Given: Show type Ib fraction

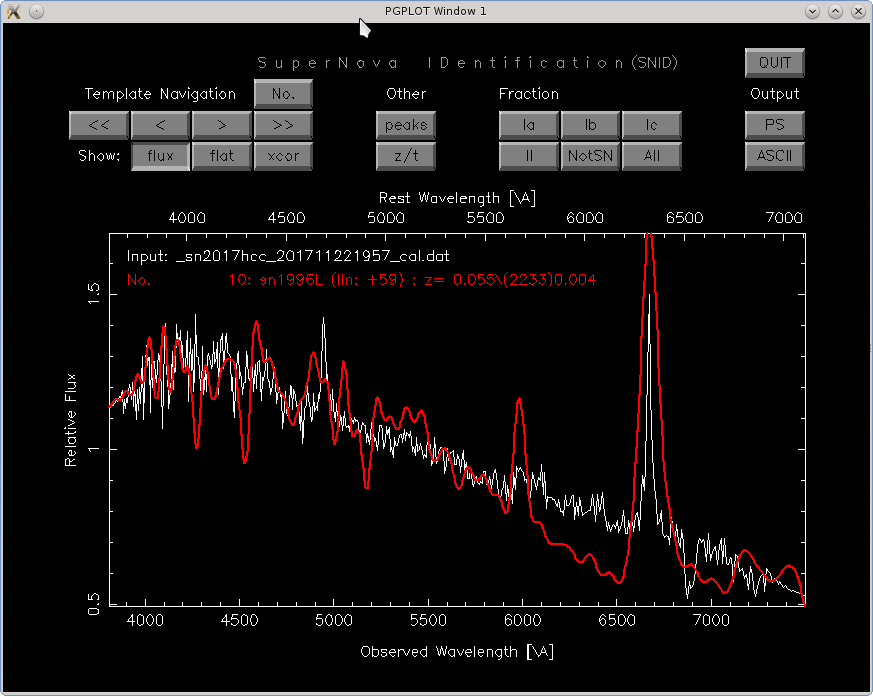Looking at the screenshot, I should 590,125.
